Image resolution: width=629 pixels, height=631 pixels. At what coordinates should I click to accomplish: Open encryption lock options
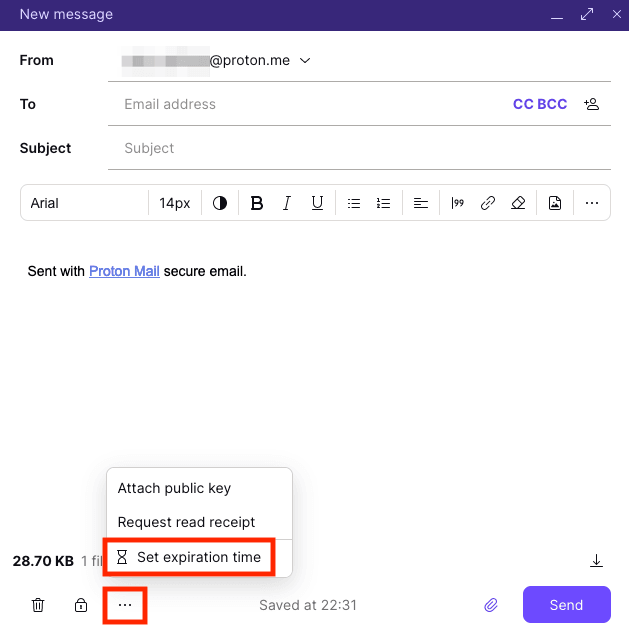click(81, 605)
